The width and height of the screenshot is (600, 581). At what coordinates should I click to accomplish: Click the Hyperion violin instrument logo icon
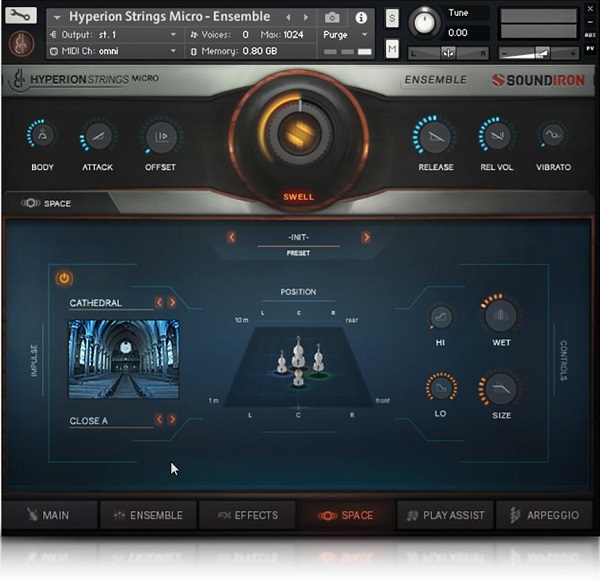(x=21, y=44)
